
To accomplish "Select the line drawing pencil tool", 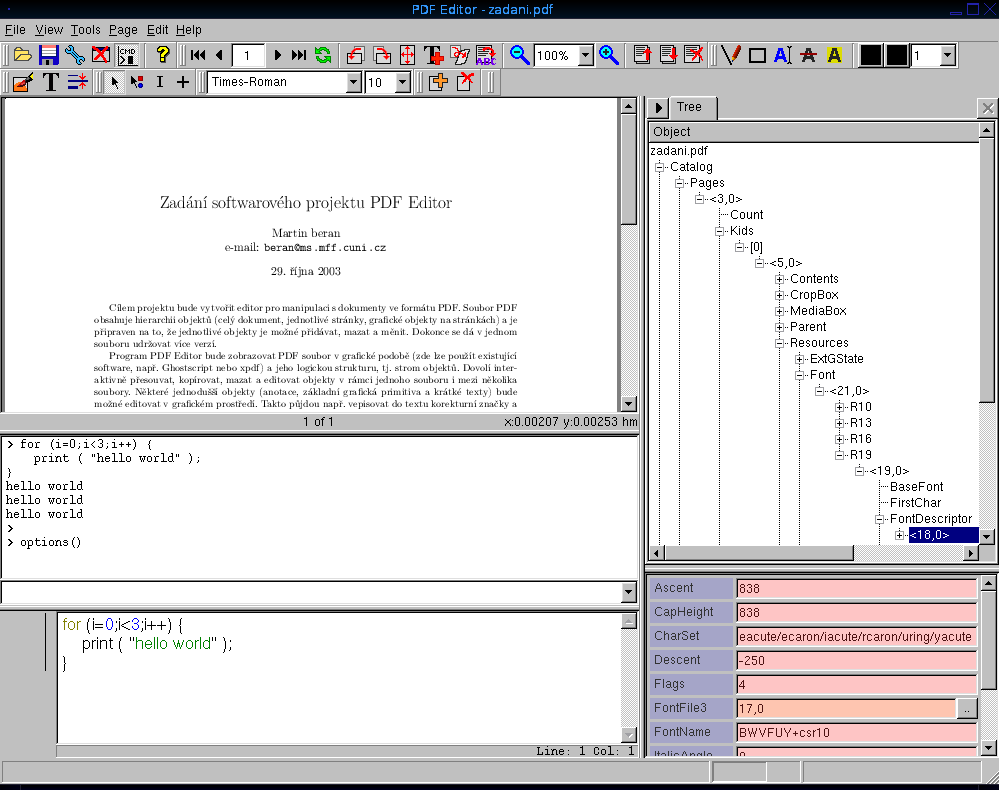I will [731, 55].
